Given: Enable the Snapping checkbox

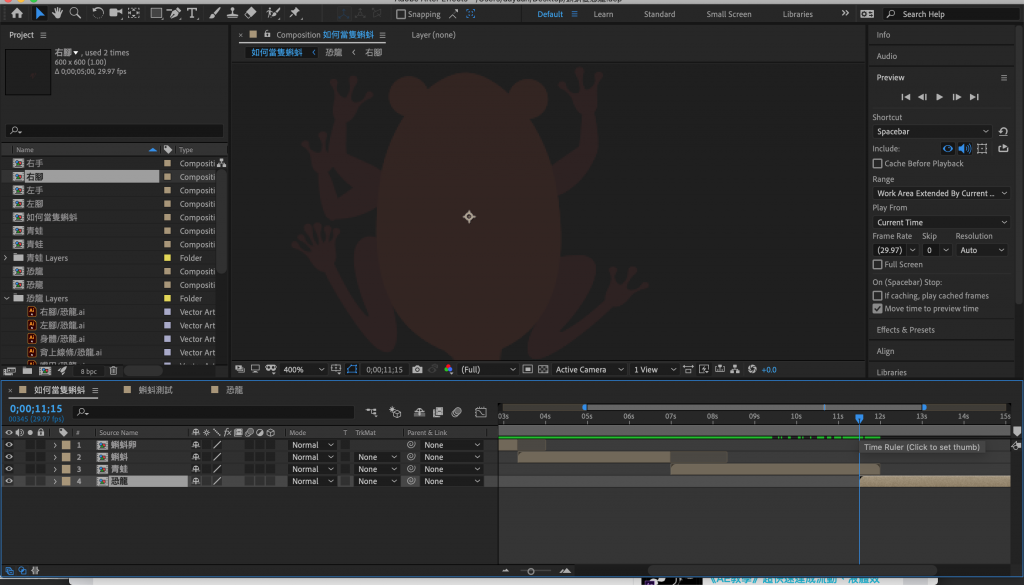Looking at the screenshot, I should pos(401,14).
